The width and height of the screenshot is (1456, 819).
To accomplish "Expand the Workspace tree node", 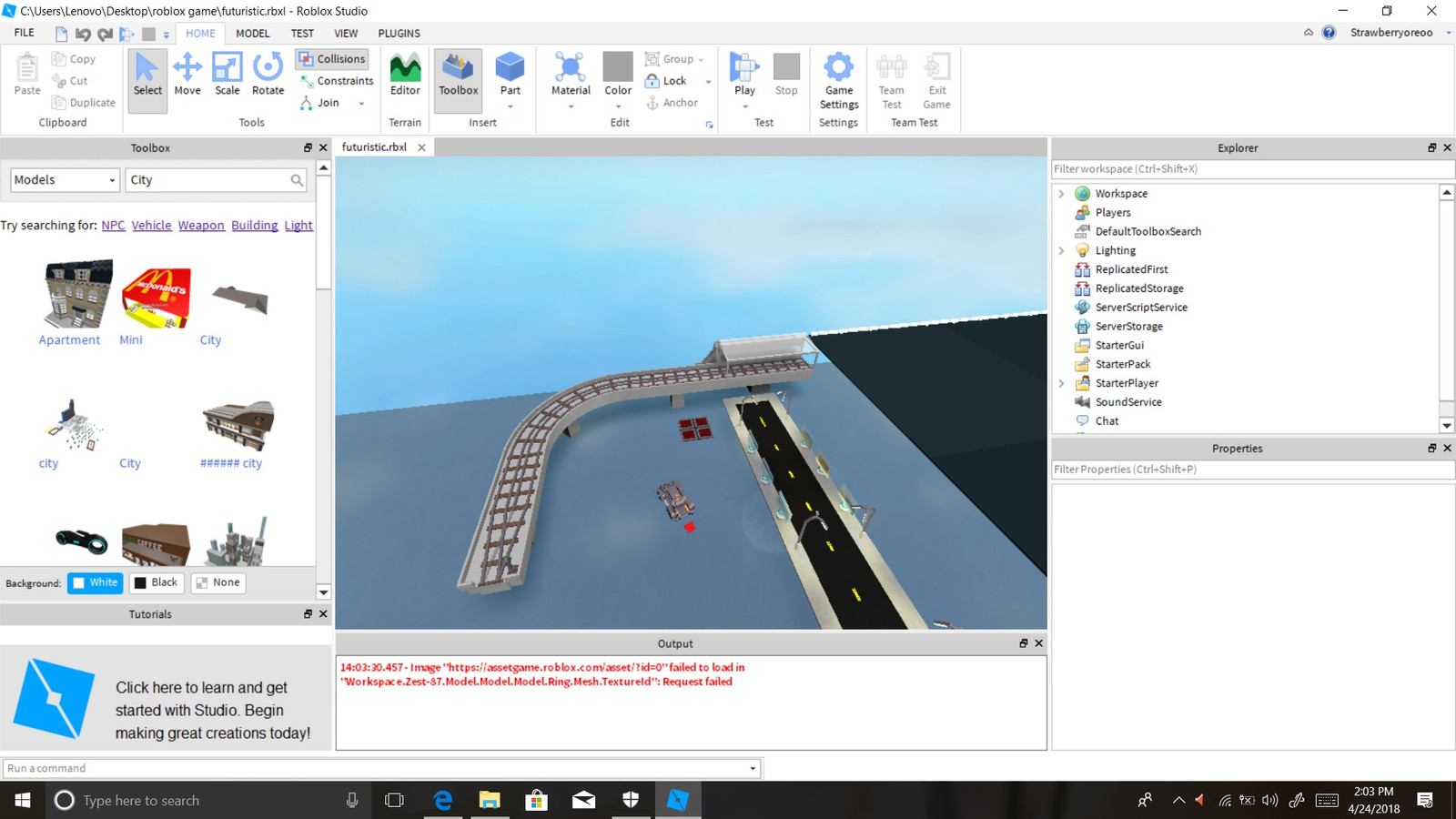I will pos(1061,194).
